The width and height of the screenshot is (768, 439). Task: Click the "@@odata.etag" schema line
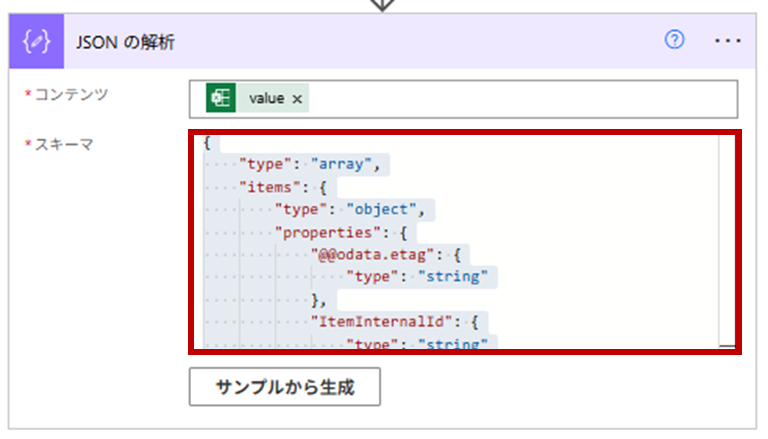(x=385, y=255)
